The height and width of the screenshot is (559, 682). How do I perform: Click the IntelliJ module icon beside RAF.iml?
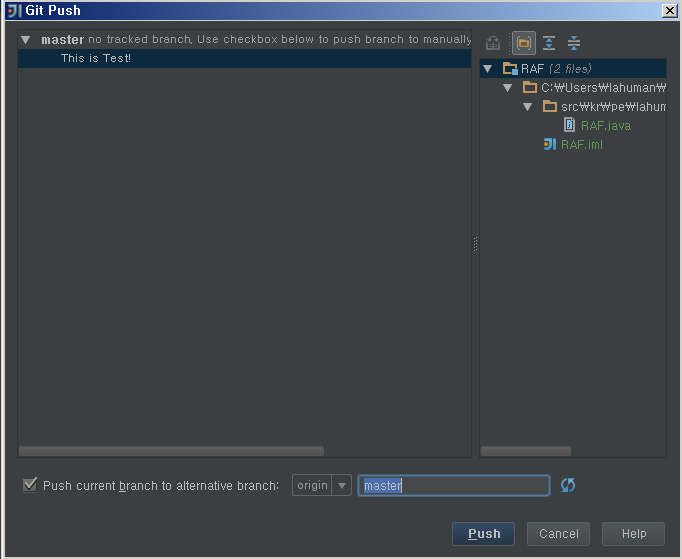point(550,144)
